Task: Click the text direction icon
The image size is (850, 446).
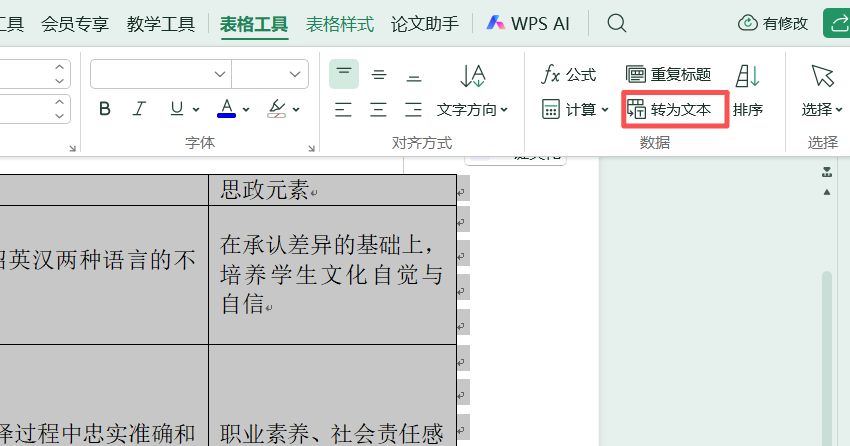Action: [x=473, y=76]
